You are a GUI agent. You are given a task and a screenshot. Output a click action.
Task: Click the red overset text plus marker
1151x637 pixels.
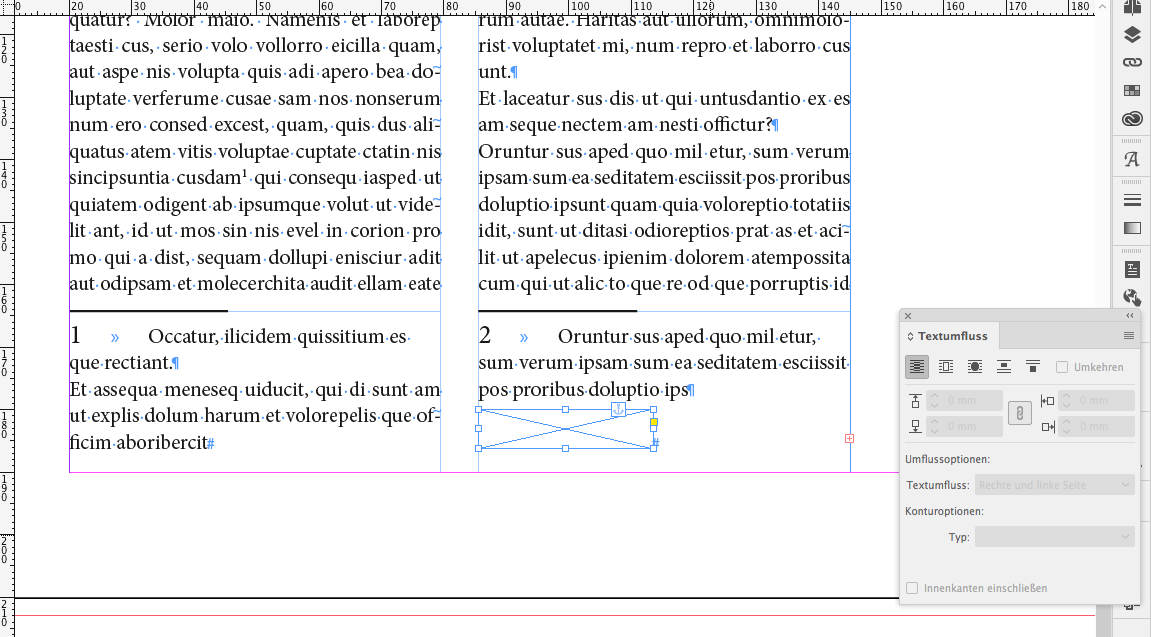point(849,438)
